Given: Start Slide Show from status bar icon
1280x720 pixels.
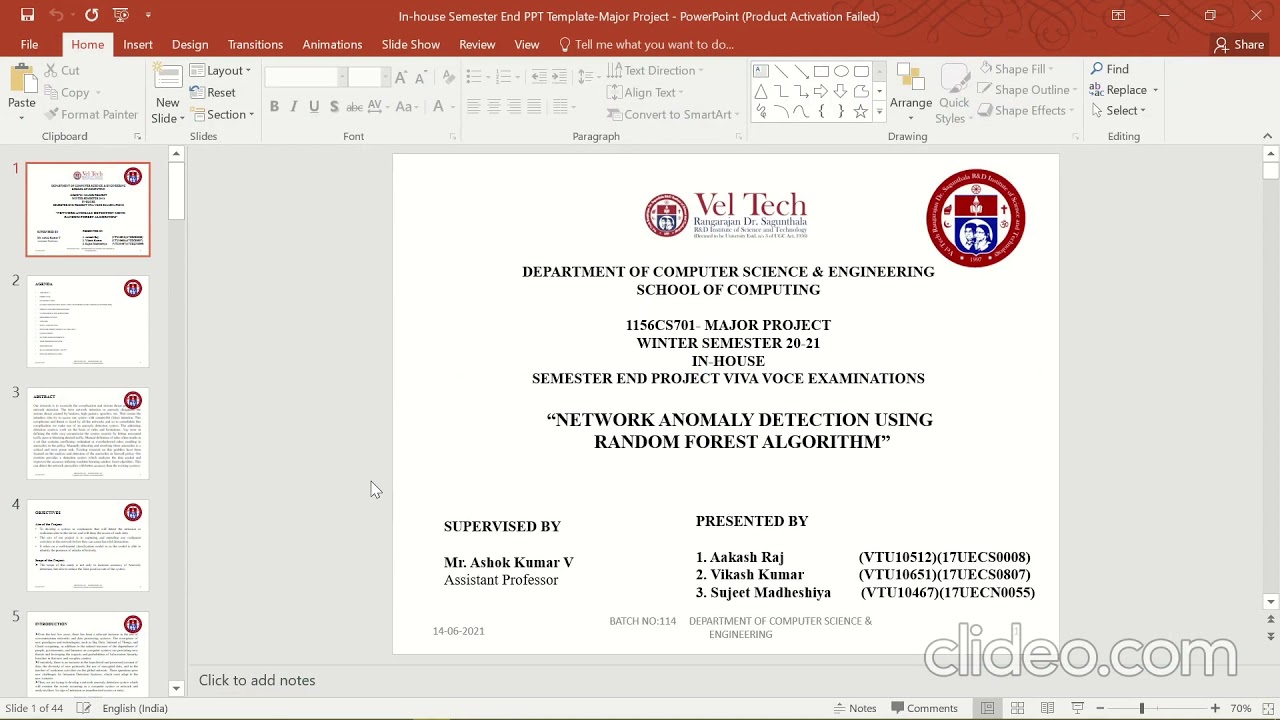Looking at the screenshot, I should click(1077, 708).
